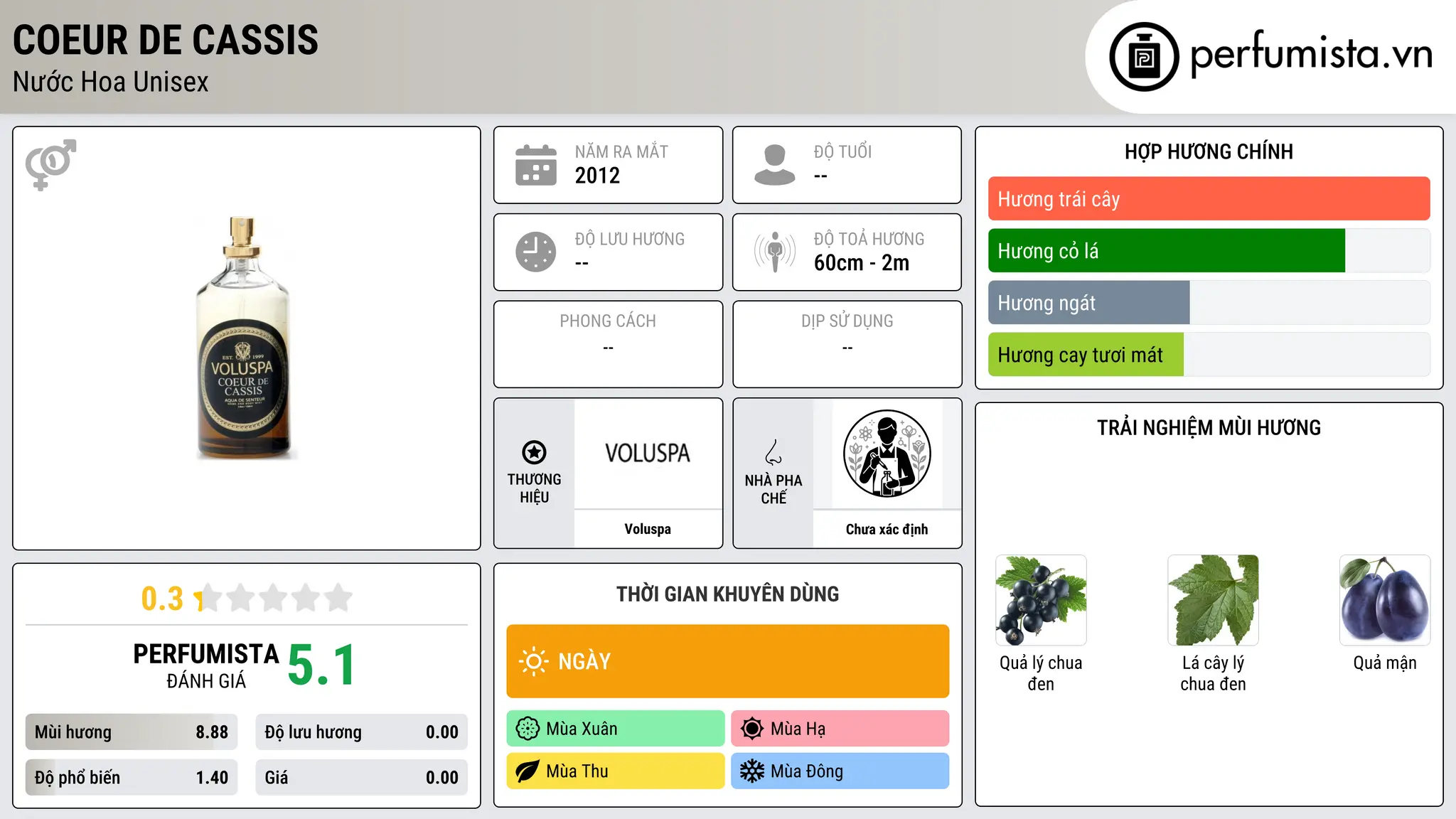Click the Độ phổ biến 1.40 score row

click(x=132, y=778)
